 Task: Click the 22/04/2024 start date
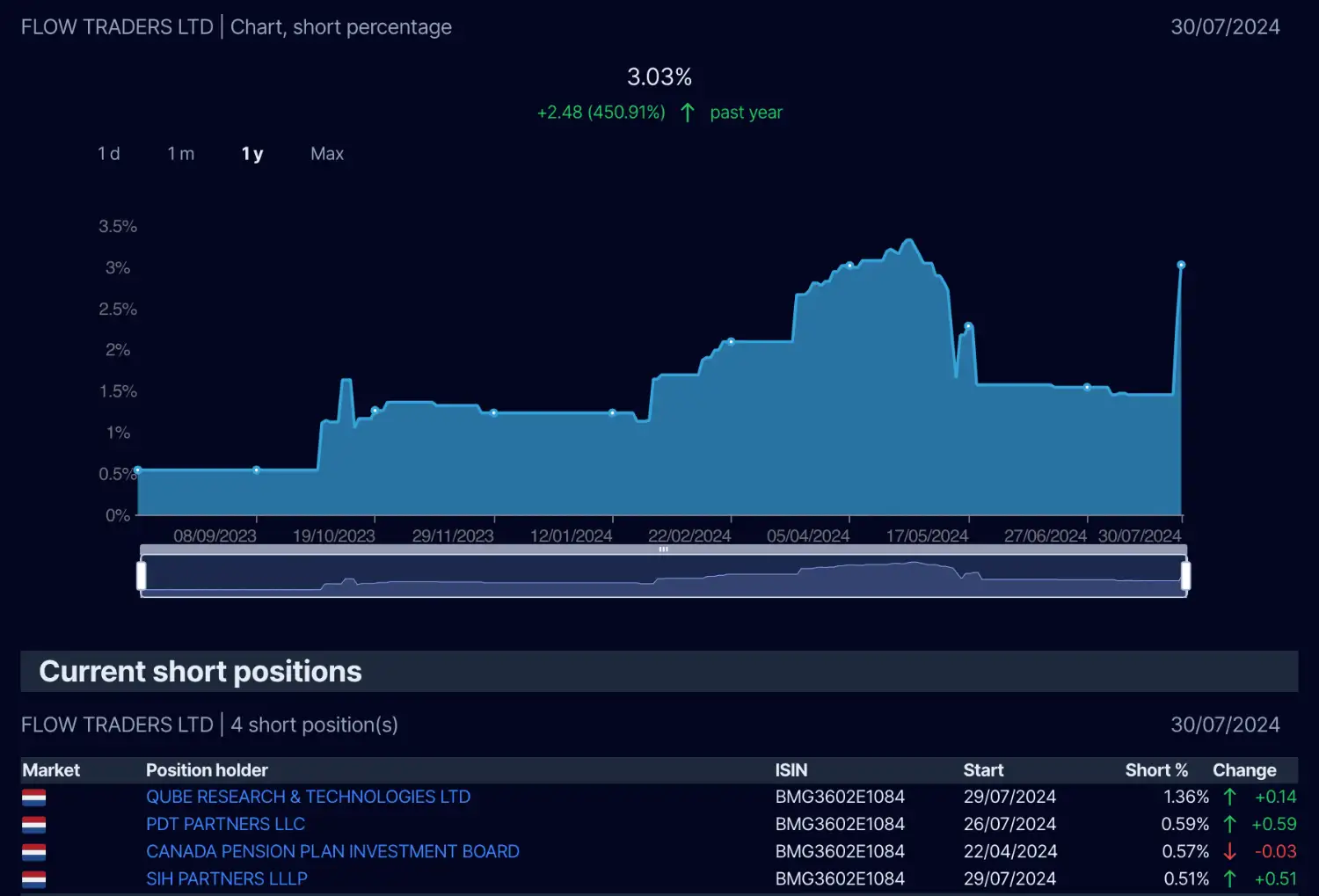1010,851
